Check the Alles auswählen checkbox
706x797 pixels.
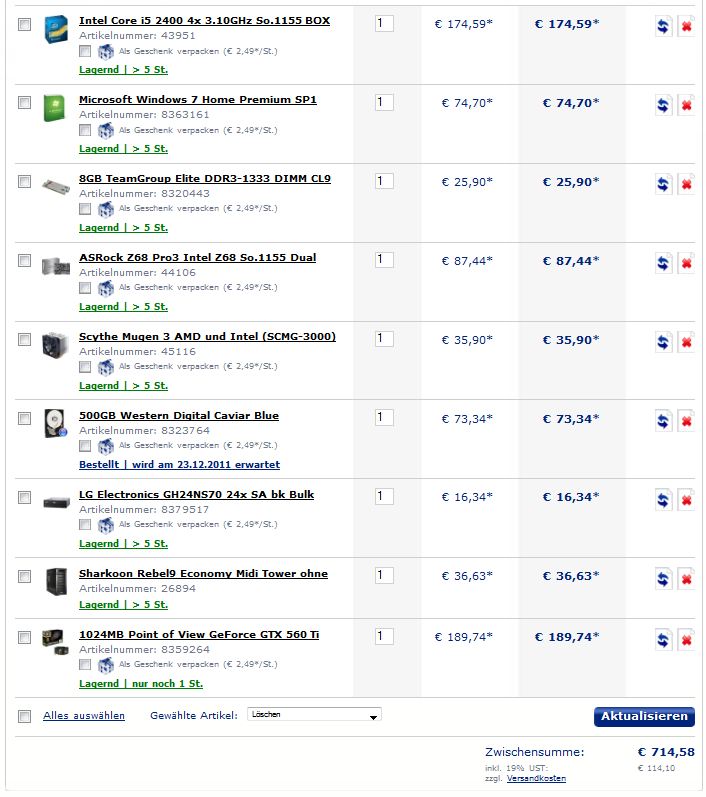pyautogui.click(x=24, y=716)
